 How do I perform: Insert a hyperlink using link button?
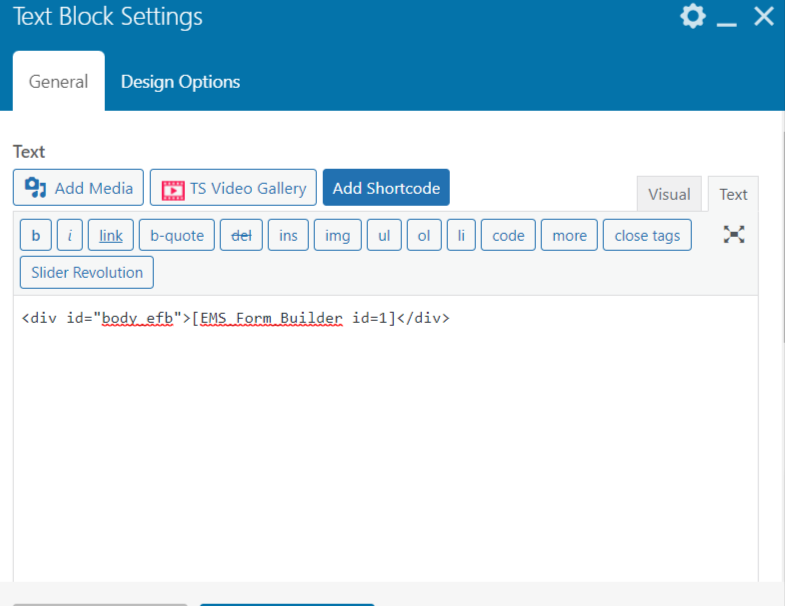click(x=111, y=235)
